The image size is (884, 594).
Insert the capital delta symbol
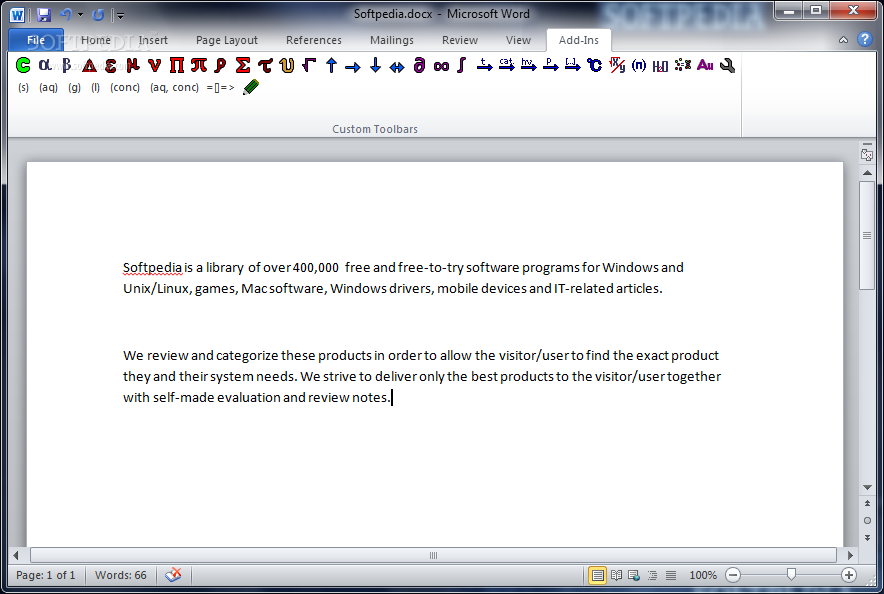click(89, 65)
